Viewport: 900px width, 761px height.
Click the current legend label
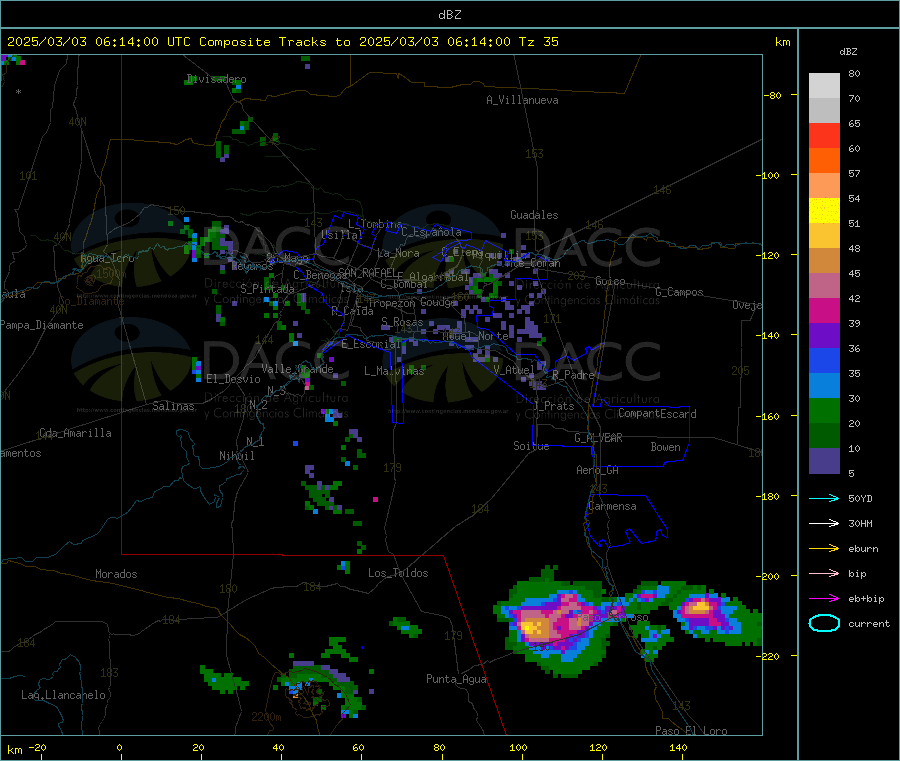point(869,624)
